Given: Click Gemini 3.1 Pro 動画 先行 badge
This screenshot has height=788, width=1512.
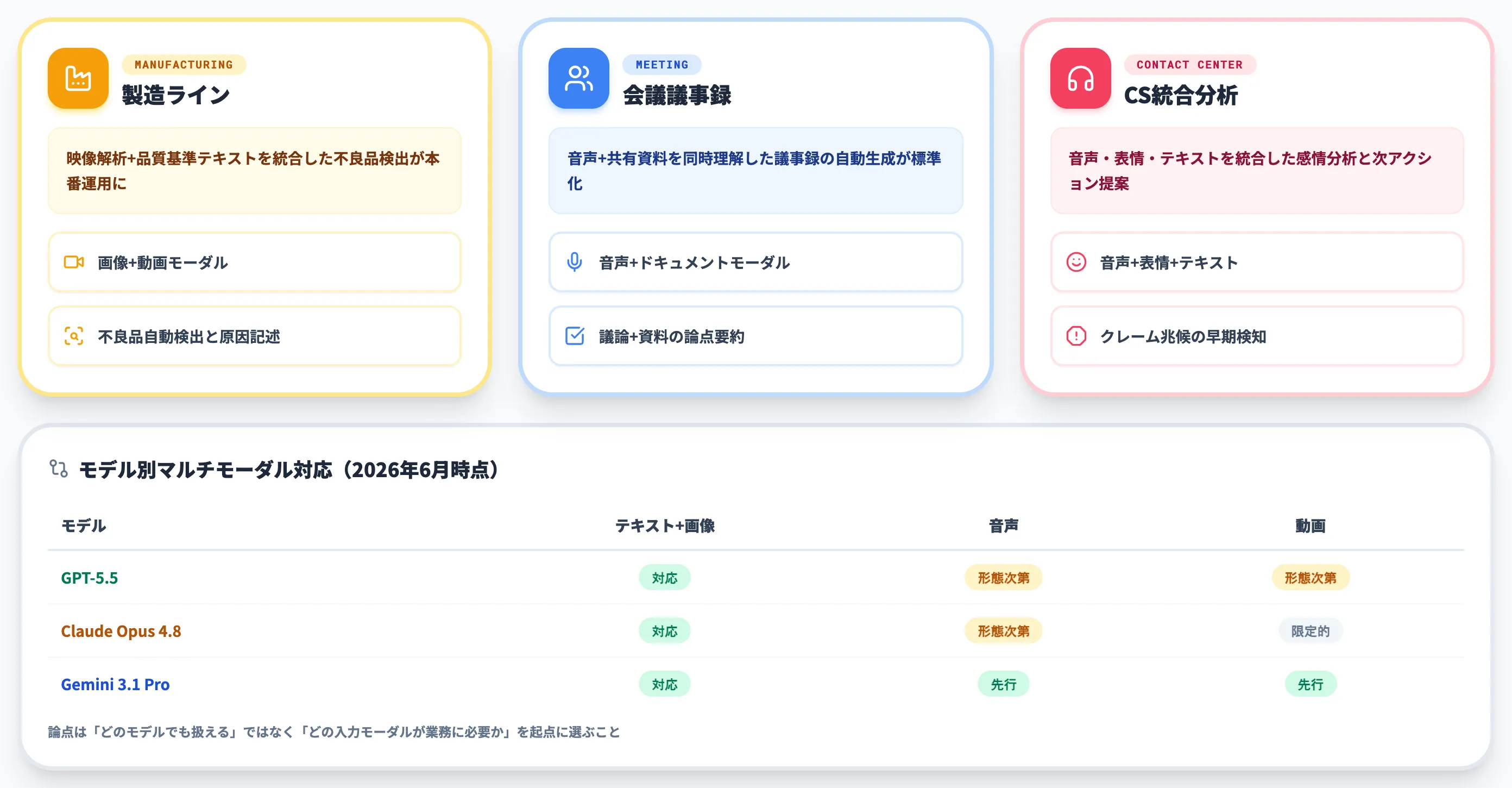Looking at the screenshot, I should click(1310, 685).
